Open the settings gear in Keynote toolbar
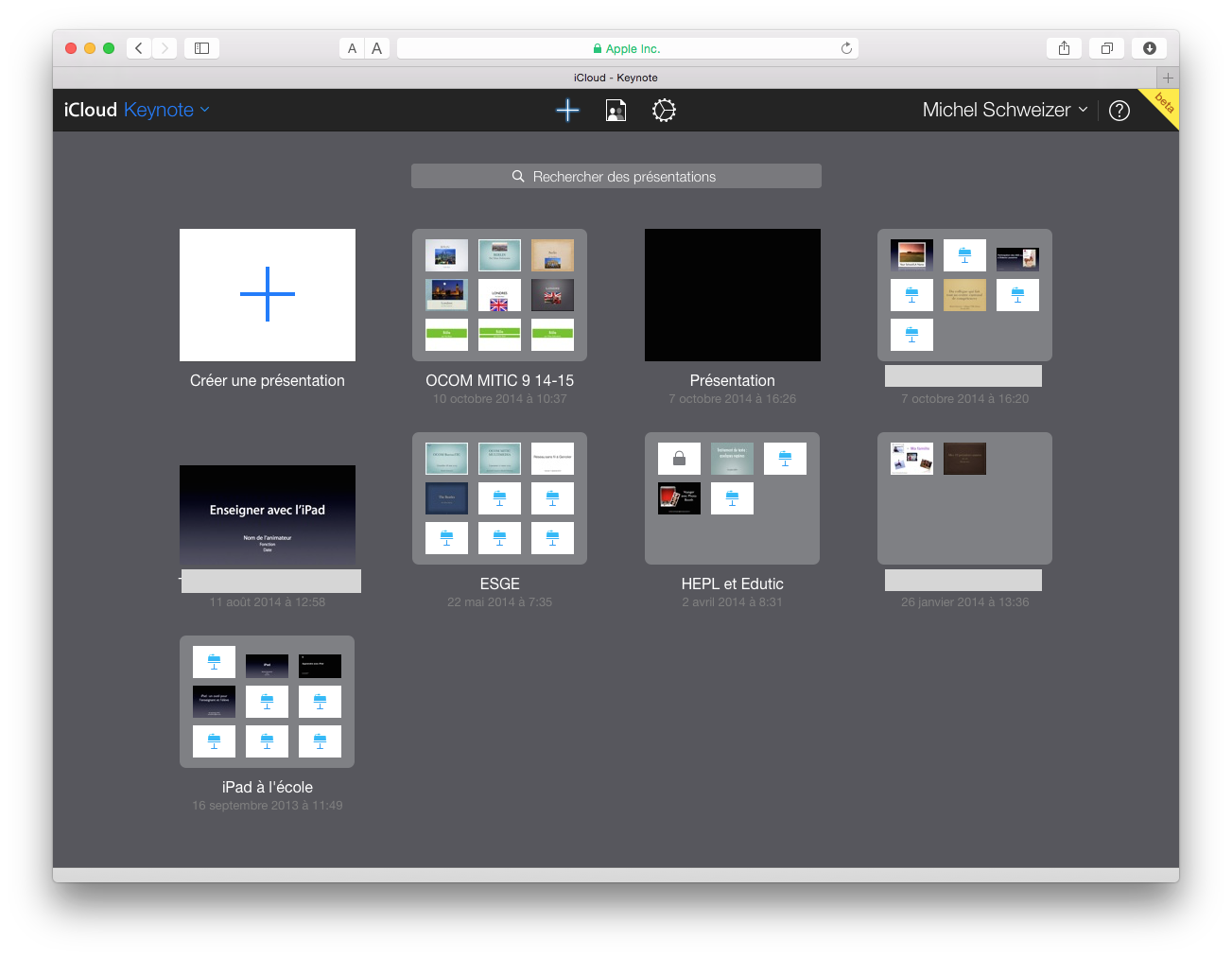Viewport: 1232px width, 958px height. pos(664,111)
